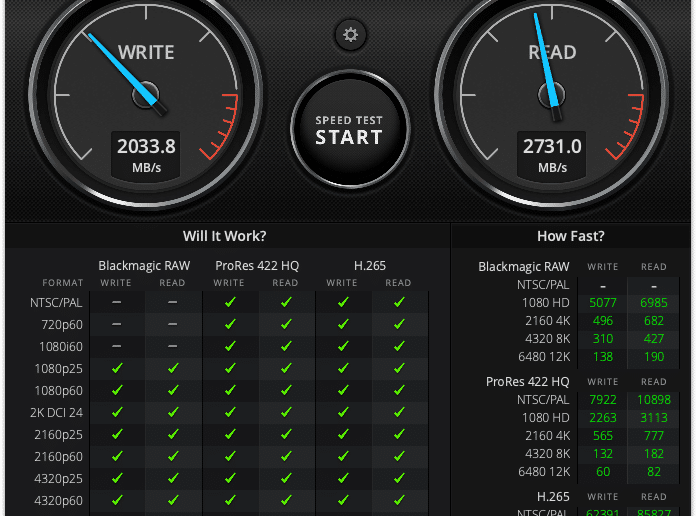This screenshot has height=516, width=696.
Task: Select Blackmagic RAW 6480 12K write value 138
Action: (x=603, y=357)
